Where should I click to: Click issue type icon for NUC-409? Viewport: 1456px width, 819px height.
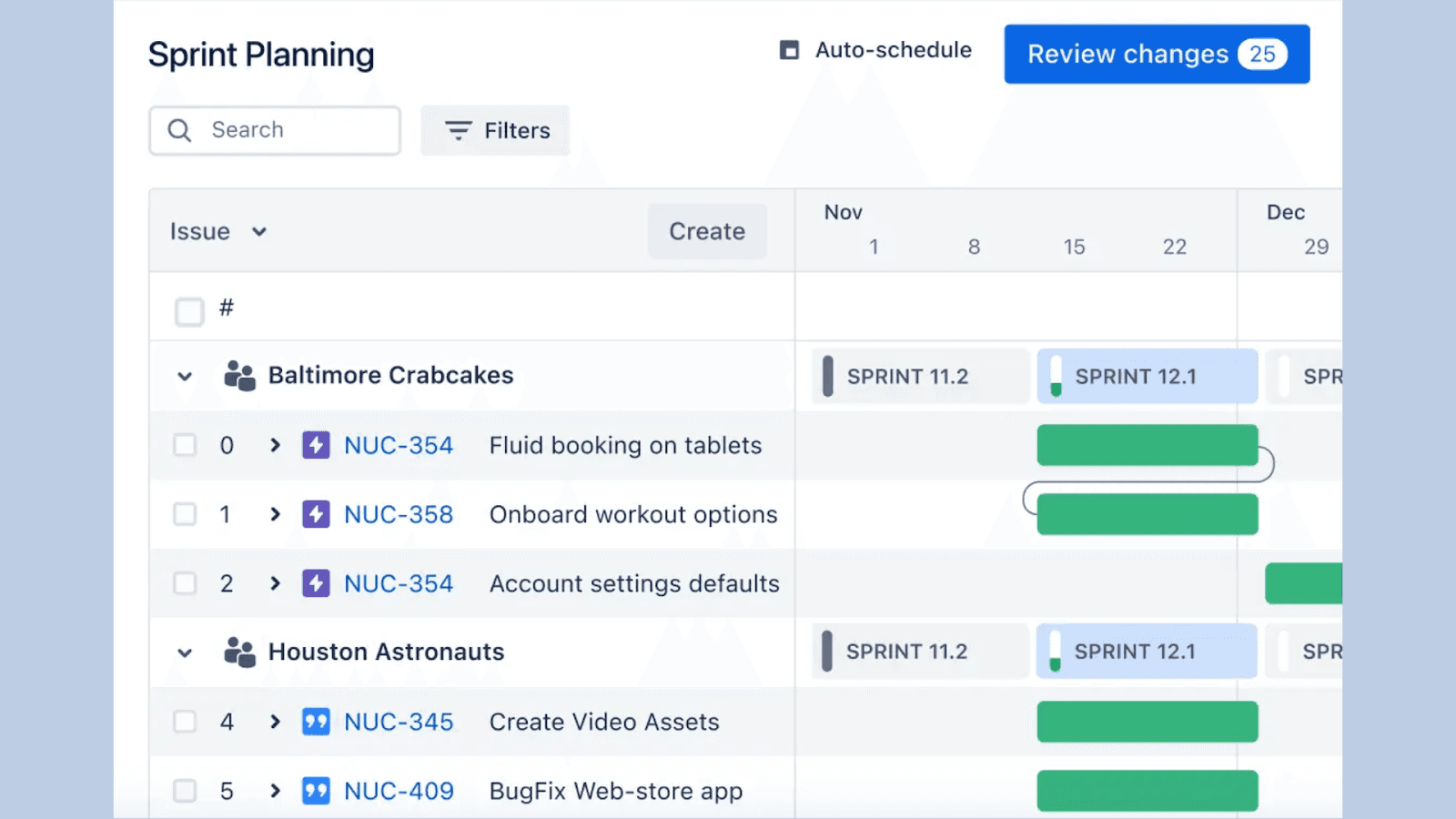(316, 791)
